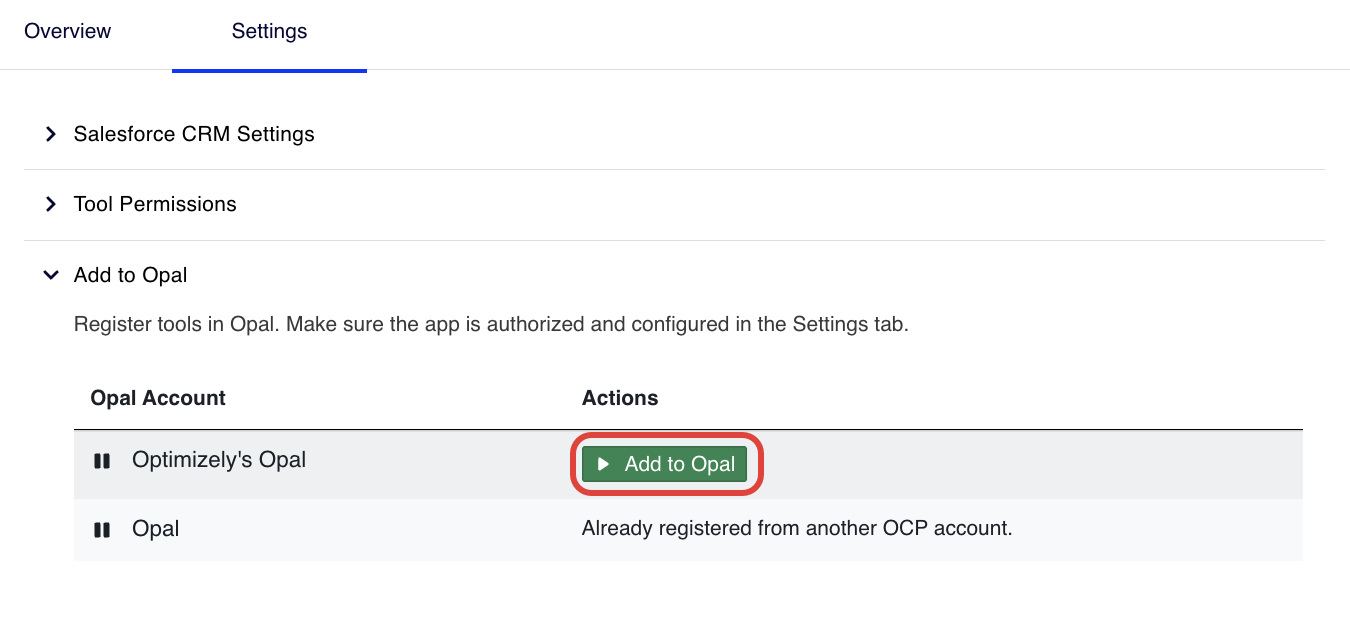Click the Opal Account column header
Image resolution: width=1350 pixels, height=642 pixels.
pos(158,398)
